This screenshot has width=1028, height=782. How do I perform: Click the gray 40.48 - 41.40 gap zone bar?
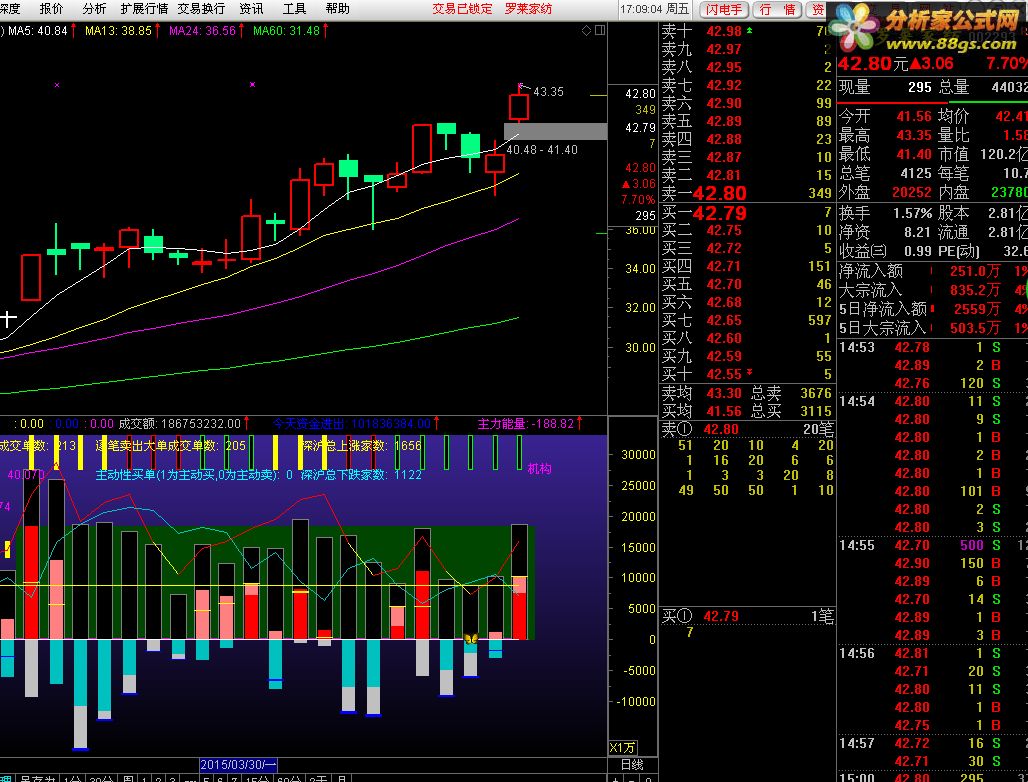pyautogui.click(x=555, y=131)
